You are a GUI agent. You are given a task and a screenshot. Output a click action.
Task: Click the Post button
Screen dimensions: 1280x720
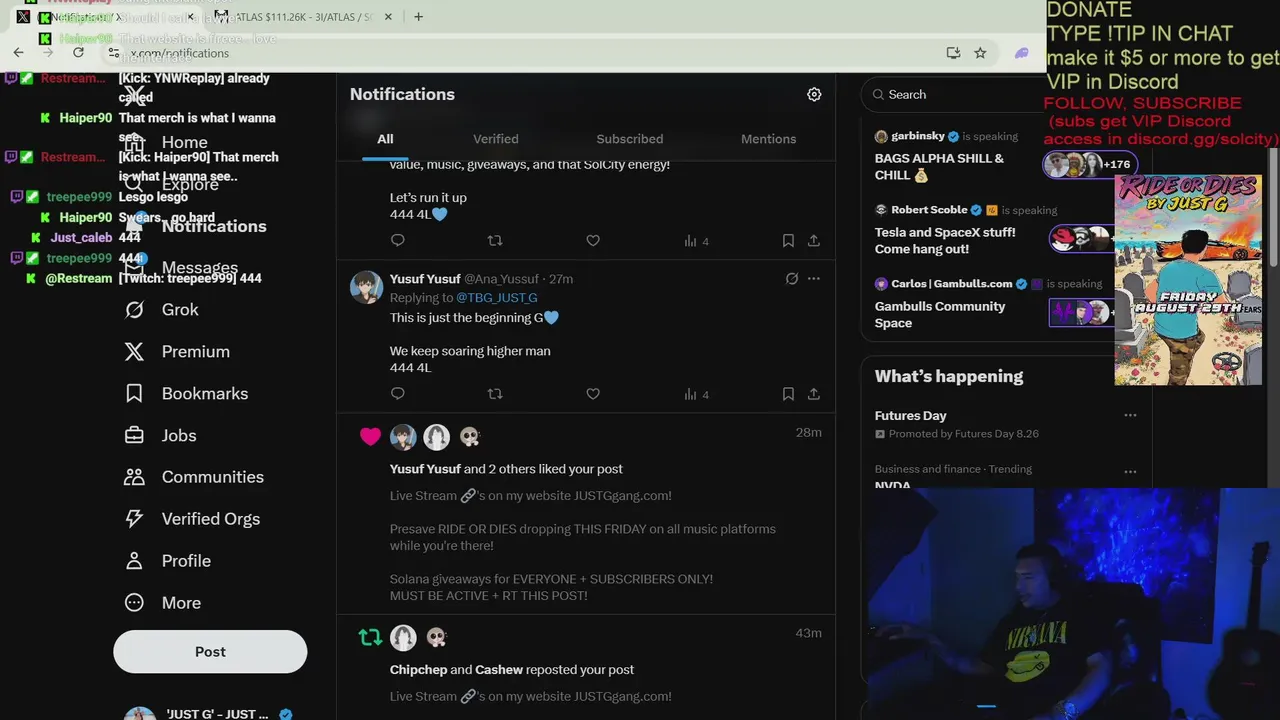[x=210, y=652]
